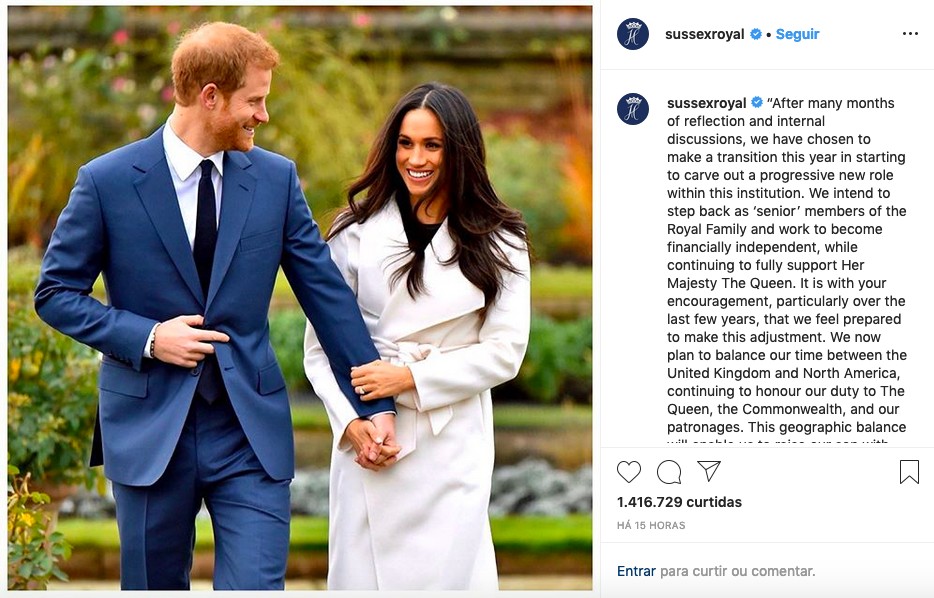Click the verified badge next to caption username
Image resolution: width=934 pixels, height=598 pixels.
pyautogui.click(x=756, y=102)
